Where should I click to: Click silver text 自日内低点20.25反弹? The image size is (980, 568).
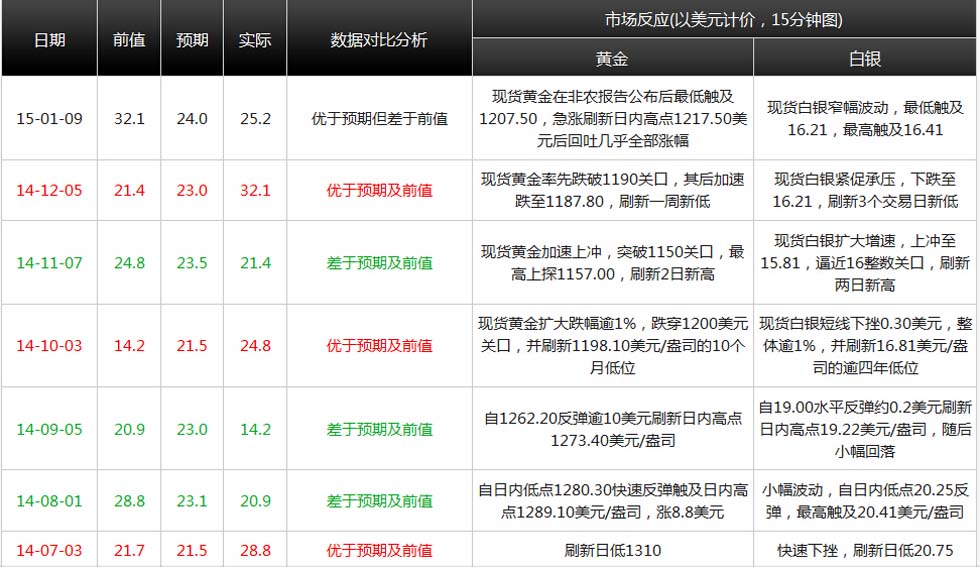click(x=865, y=501)
